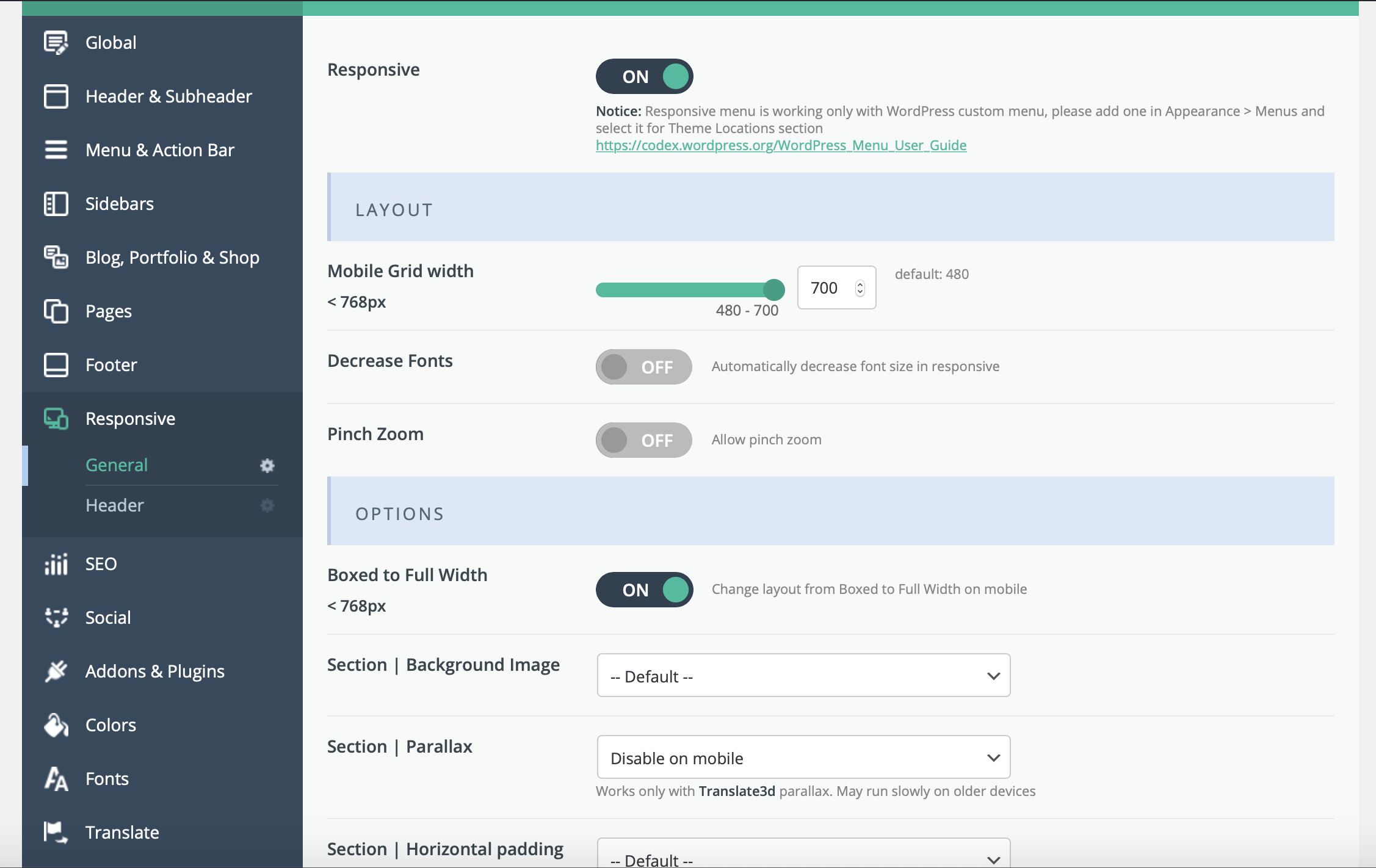Expand the Section Parallax dropdown

click(x=803, y=758)
